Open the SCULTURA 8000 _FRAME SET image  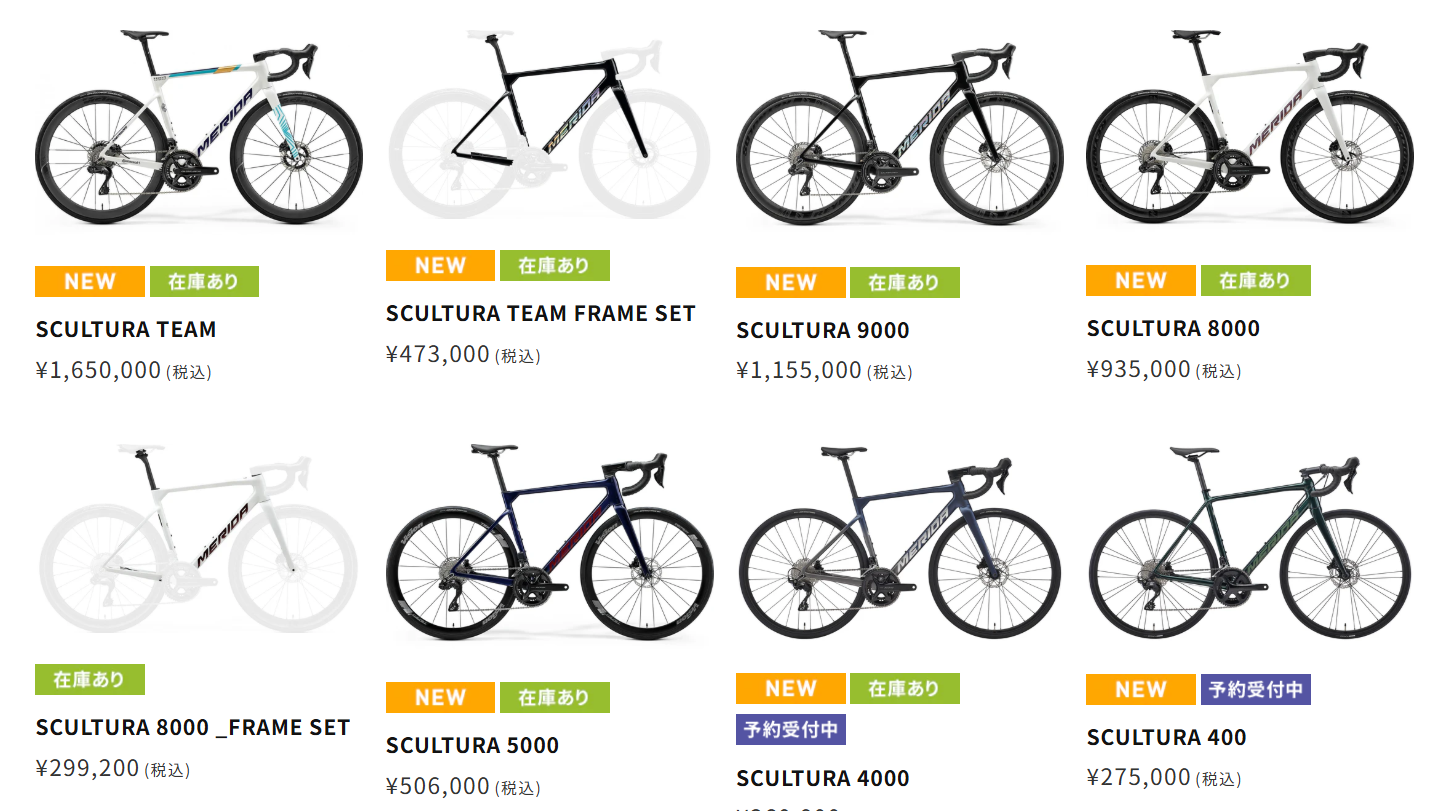(x=198, y=540)
